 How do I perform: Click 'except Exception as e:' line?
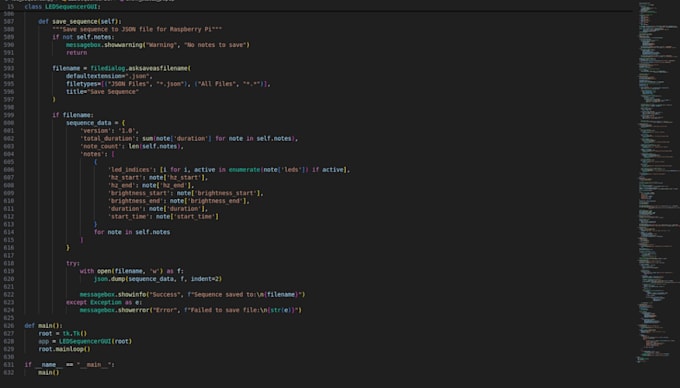coord(104,302)
